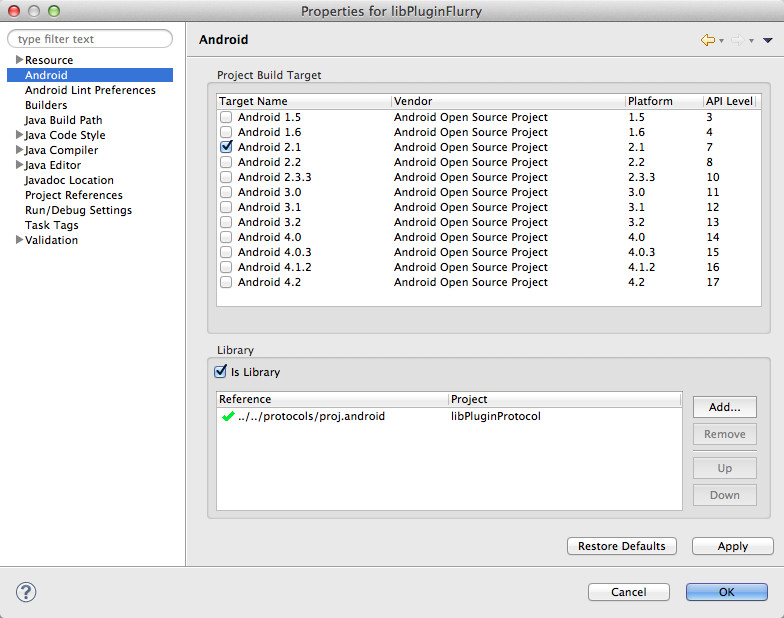Check the Android 3.0 target checkbox
784x618 pixels.
pos(226,192)
